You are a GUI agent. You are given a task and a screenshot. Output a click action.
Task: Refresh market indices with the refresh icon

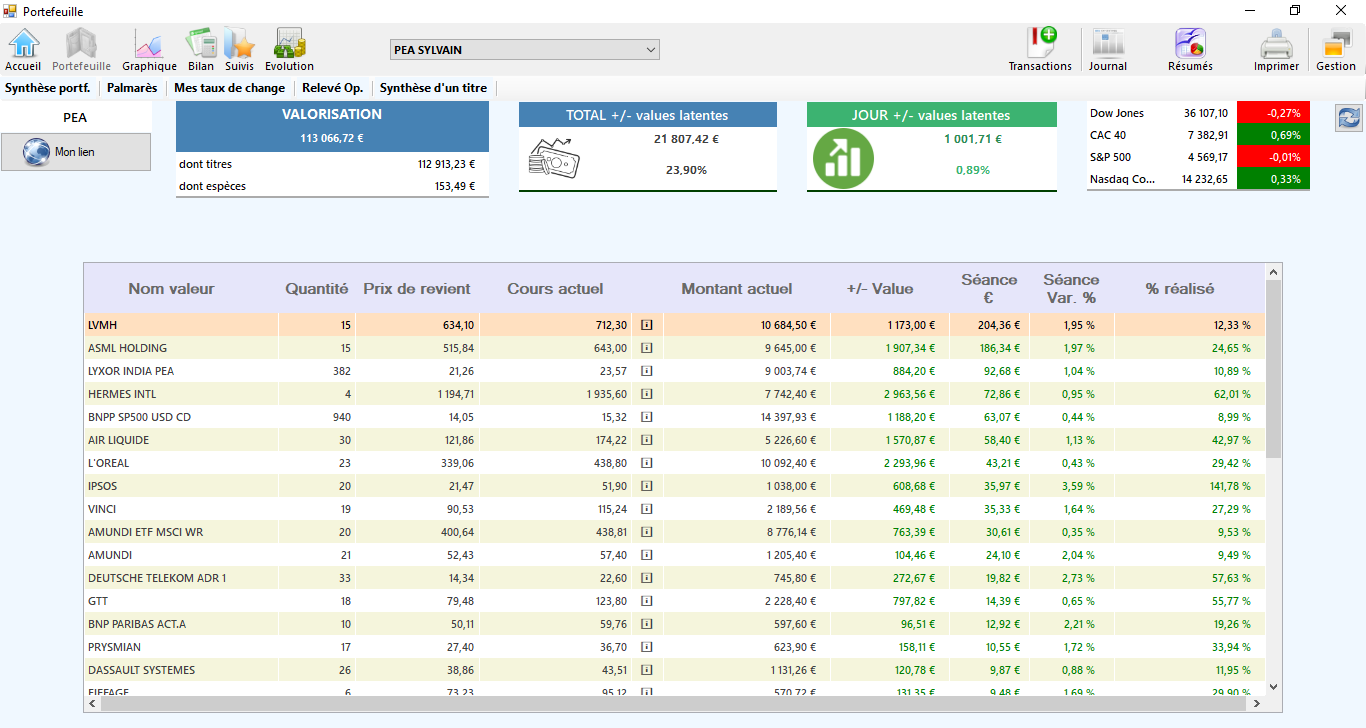(1349, 118)
